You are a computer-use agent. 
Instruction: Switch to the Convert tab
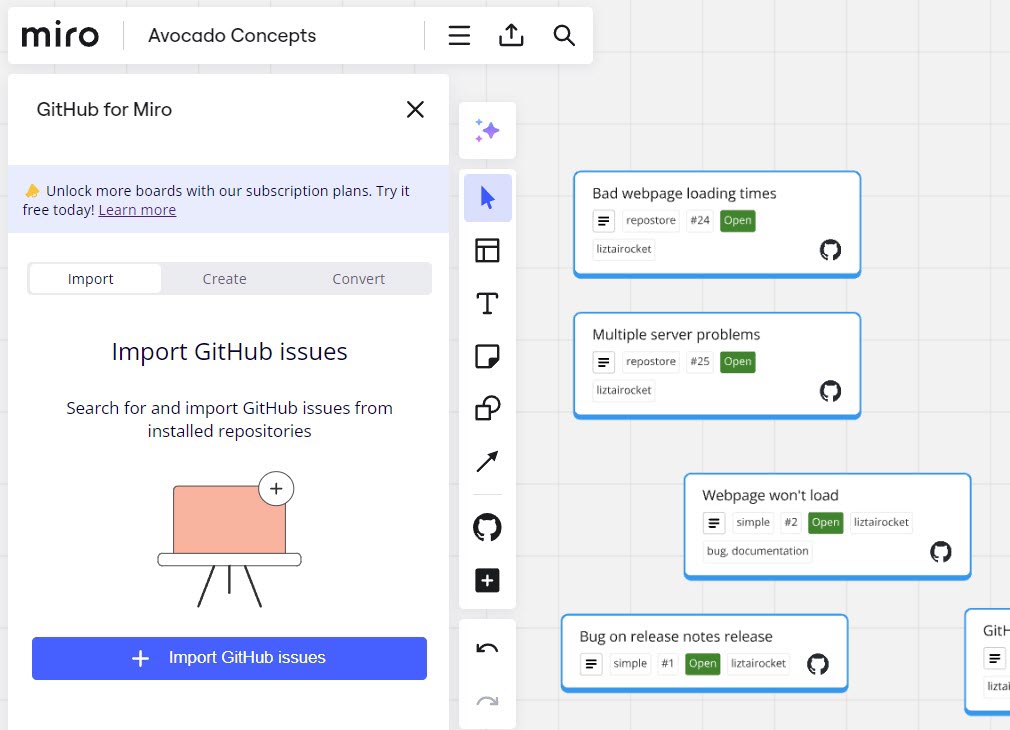[x=358, y=278]
